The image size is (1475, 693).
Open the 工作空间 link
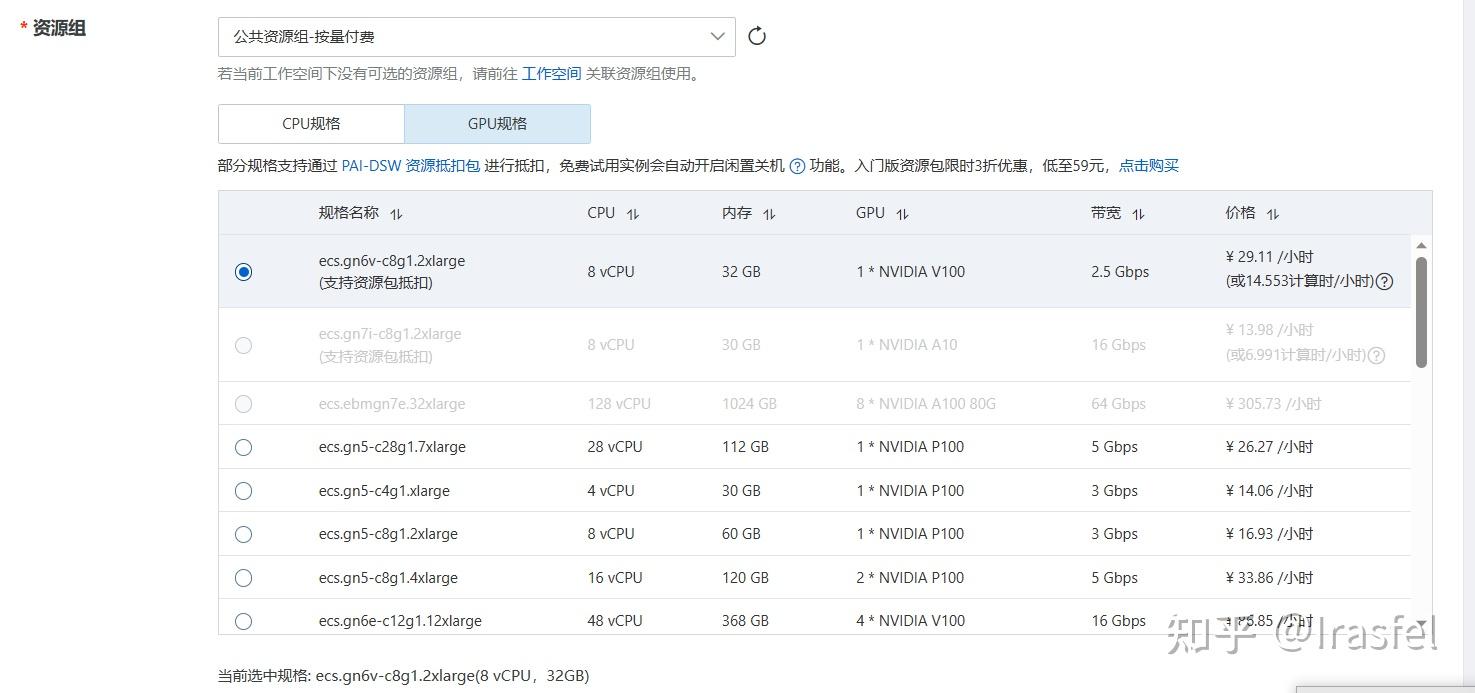551,74
